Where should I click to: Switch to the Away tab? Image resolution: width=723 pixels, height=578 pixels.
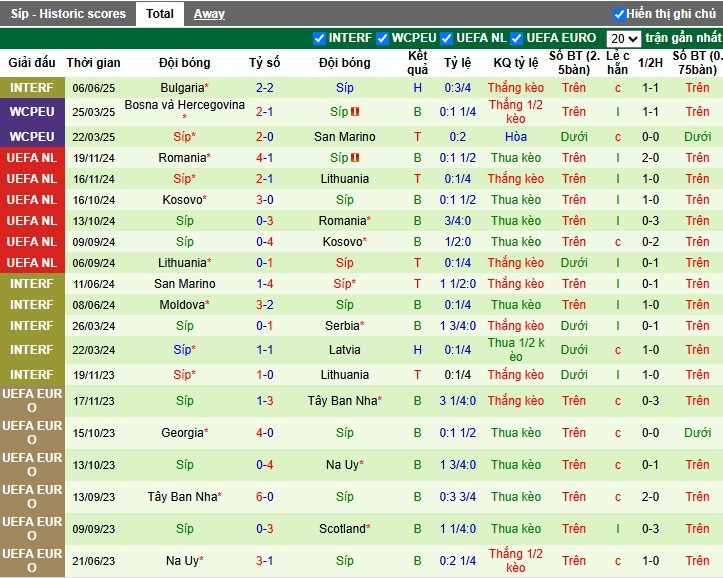pyautogui.click(x=209, y=14)
